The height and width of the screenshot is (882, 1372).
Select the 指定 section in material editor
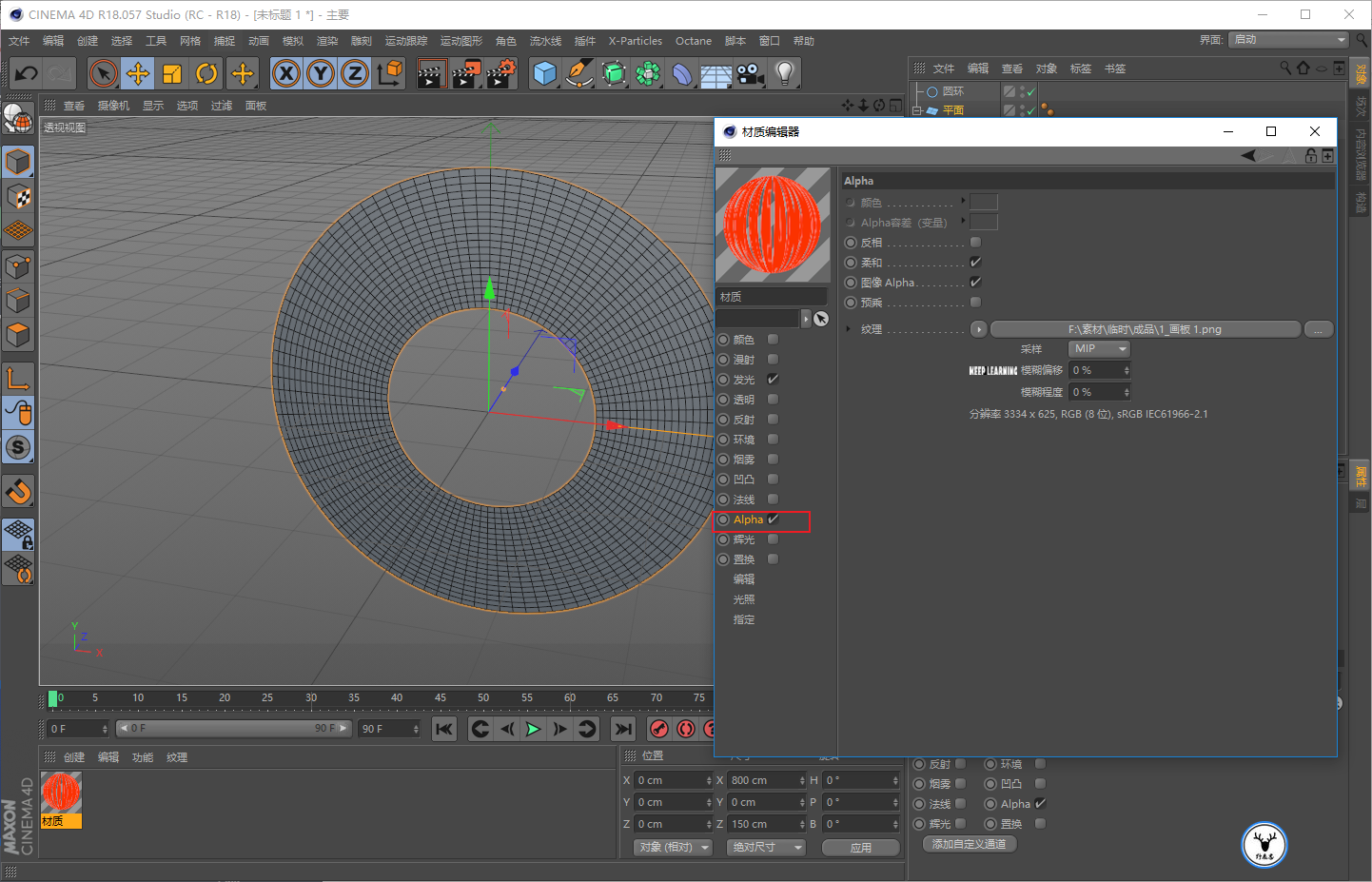click(x=744, y=619)
